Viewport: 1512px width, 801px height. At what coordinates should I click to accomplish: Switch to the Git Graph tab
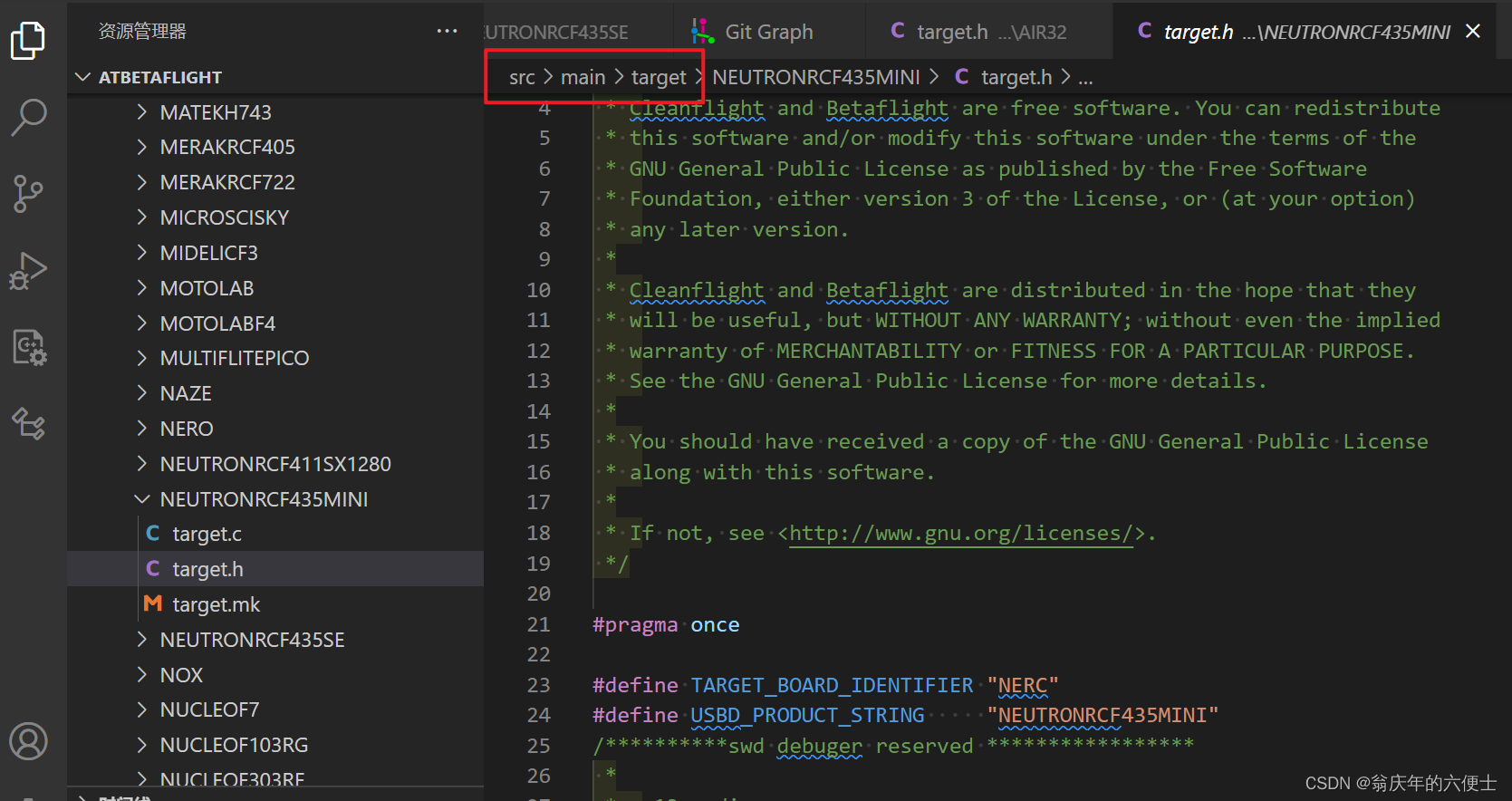[769, 32]
